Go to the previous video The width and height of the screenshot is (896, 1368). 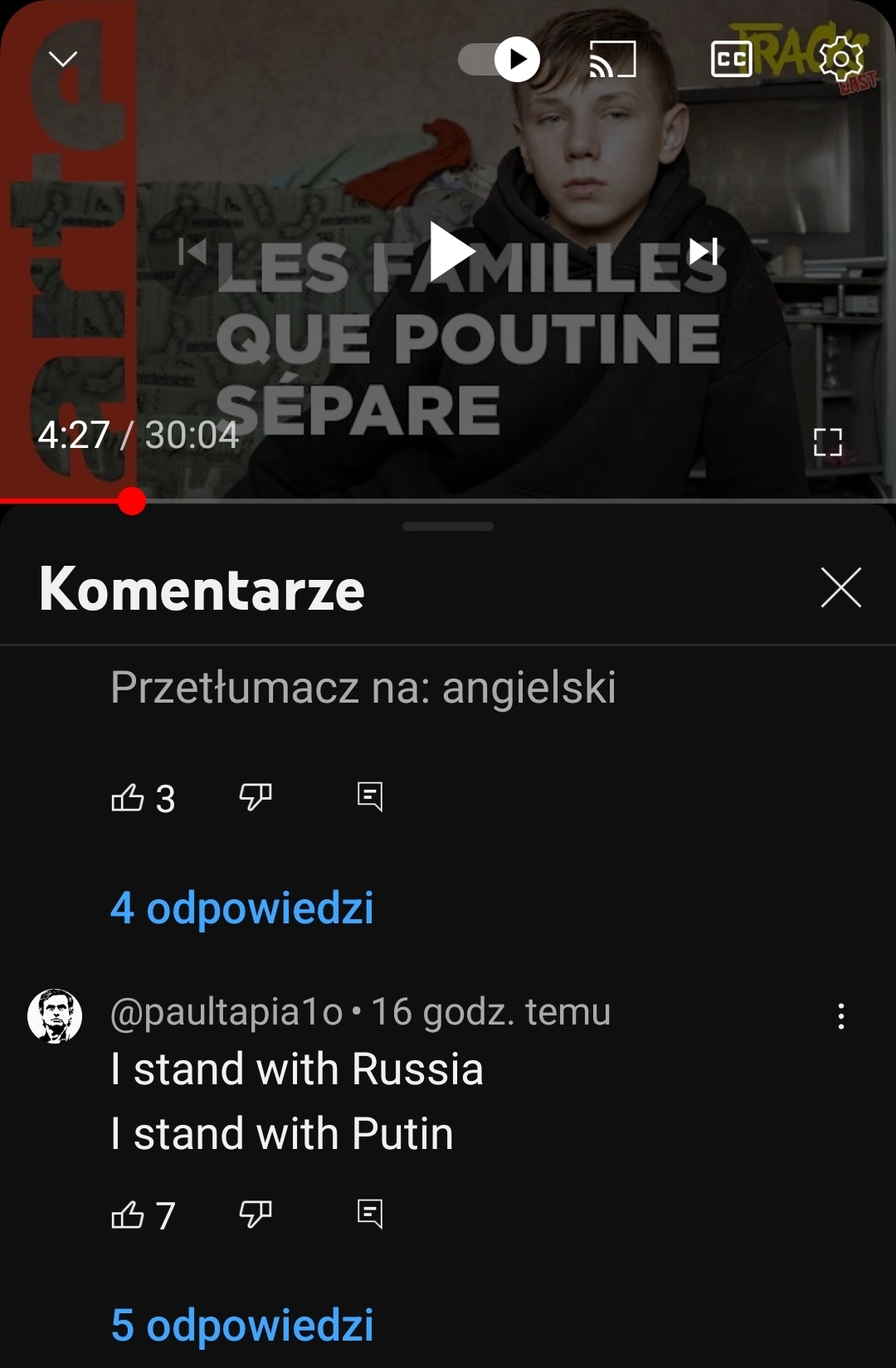(x=193, y=251)
